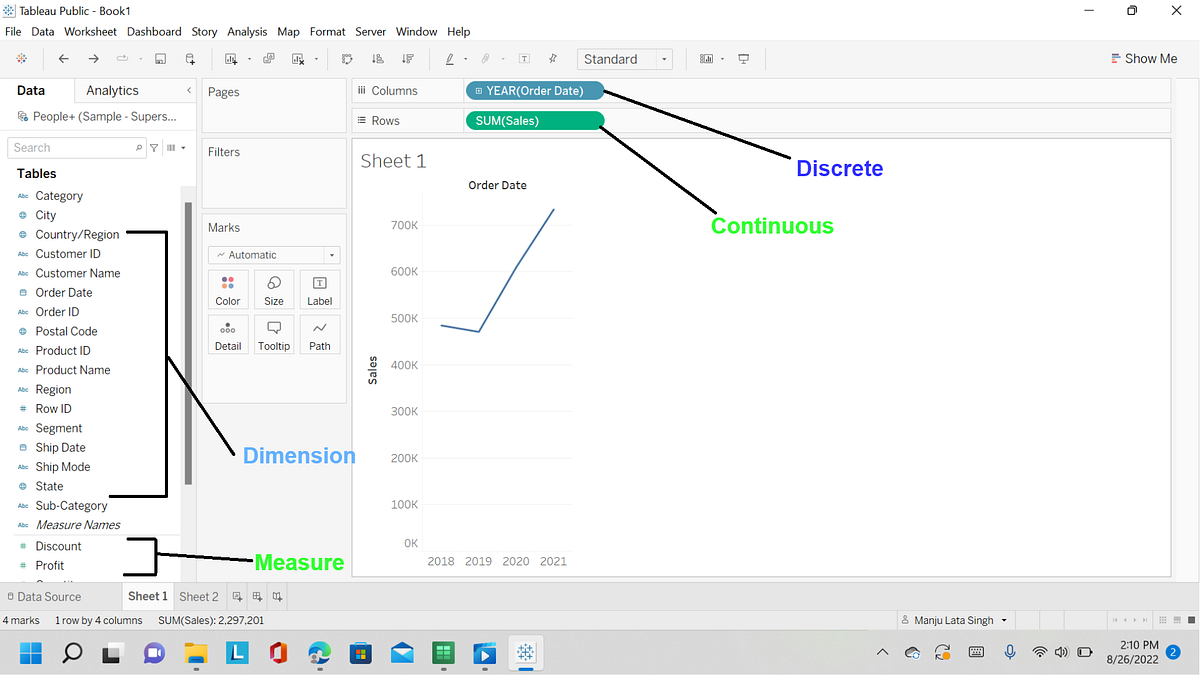Click the Swap Rows and Columns toolbar icon
This screenshot has width=1200, height=676.
(x=347, y=58)
